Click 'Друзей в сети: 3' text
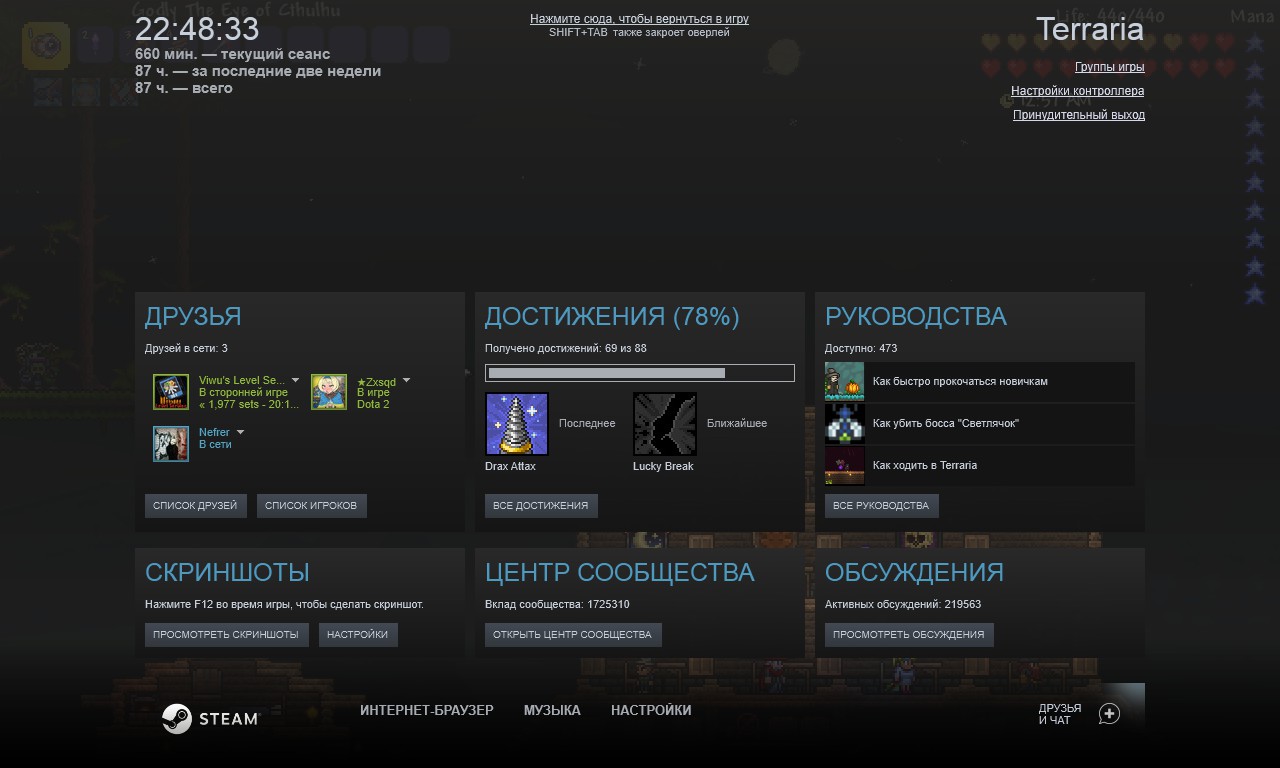This screenshot has width=1280, height=768. (x=186, y=348)
